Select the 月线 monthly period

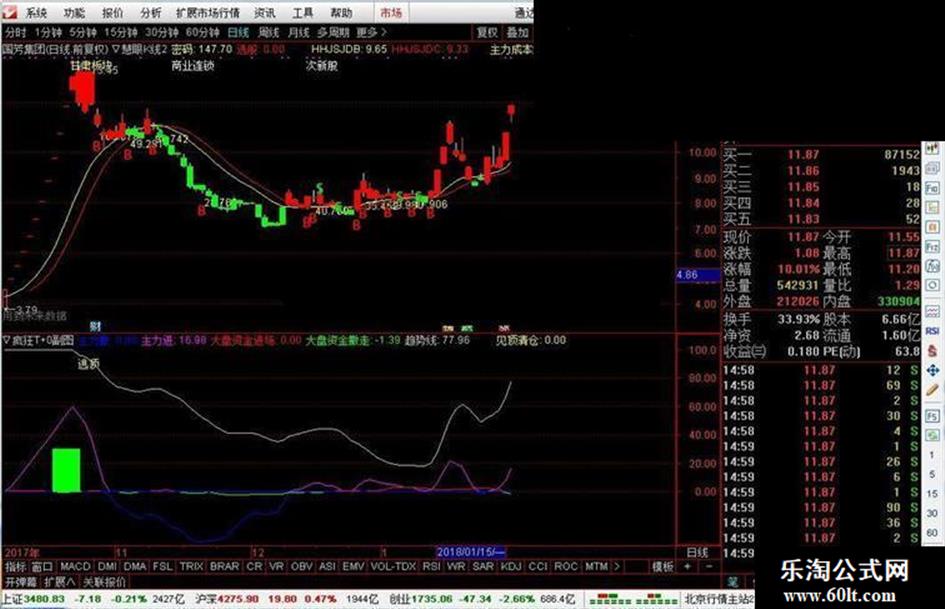(299, 33)
